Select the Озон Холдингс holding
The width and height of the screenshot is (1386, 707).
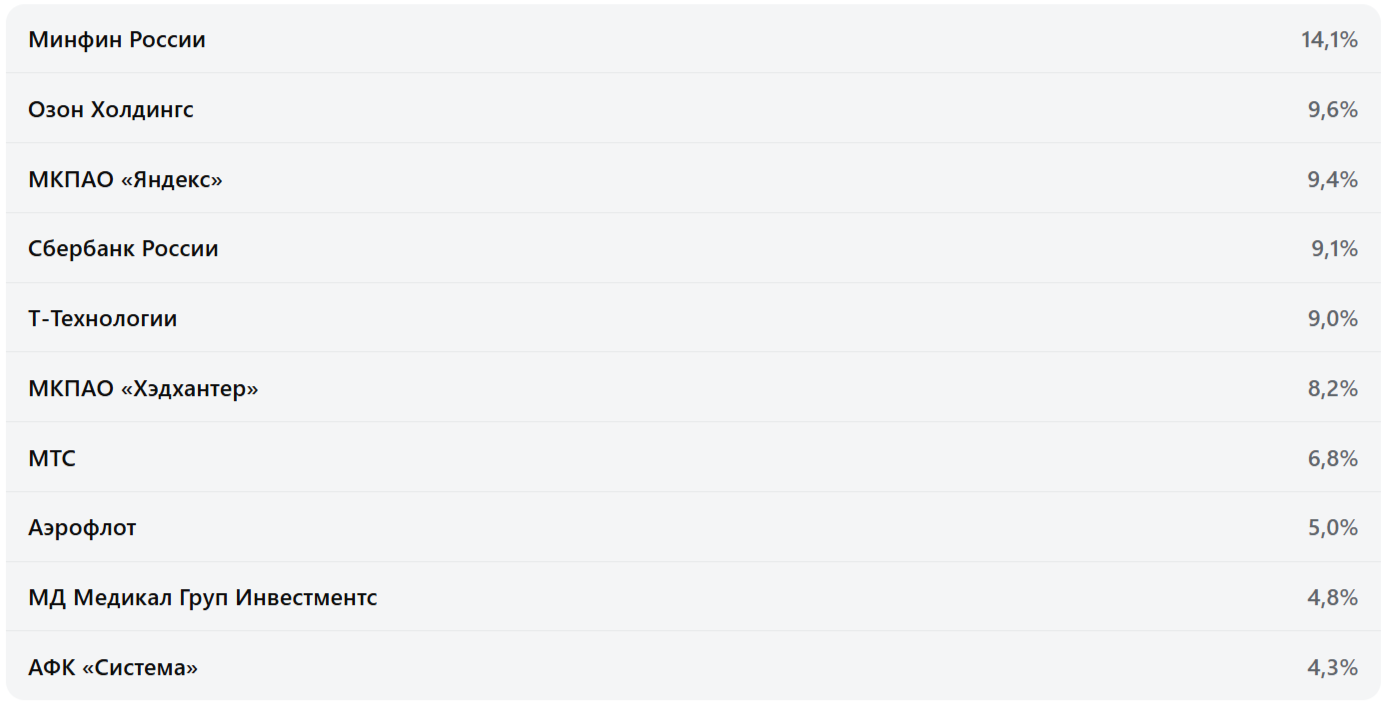(111, 110)
